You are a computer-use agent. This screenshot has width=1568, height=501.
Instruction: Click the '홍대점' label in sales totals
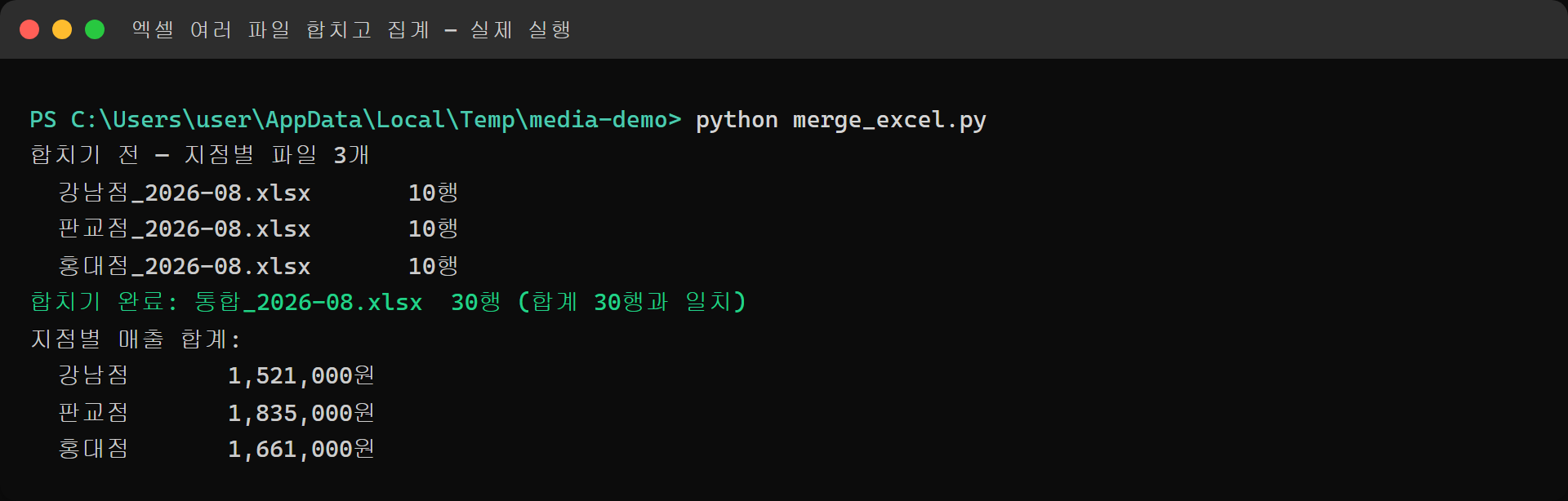(x=93, y=449)
